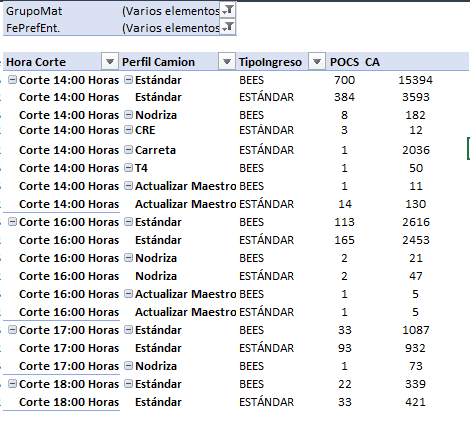Viewport: 470px width, 422px height.
Task: Click the cell showing 165
Action: coord(345,240)
